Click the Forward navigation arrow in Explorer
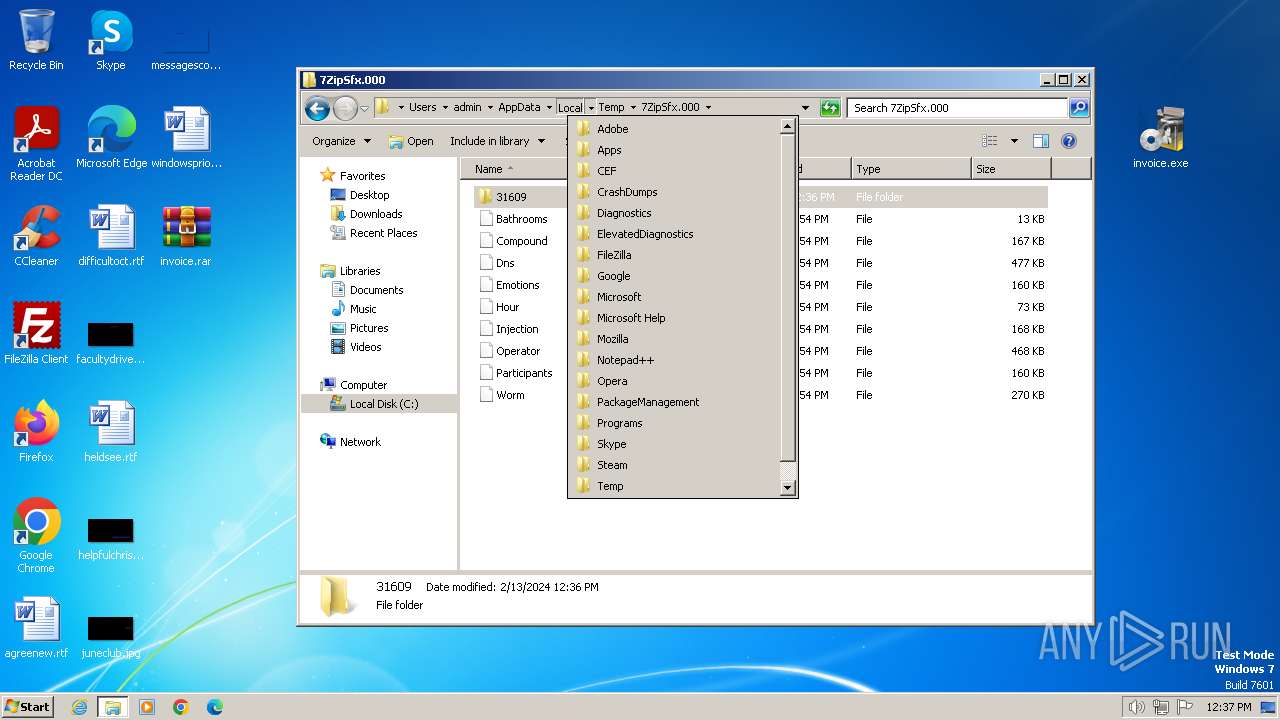The height and width of the screenshot is (720, 1280). 345,108
